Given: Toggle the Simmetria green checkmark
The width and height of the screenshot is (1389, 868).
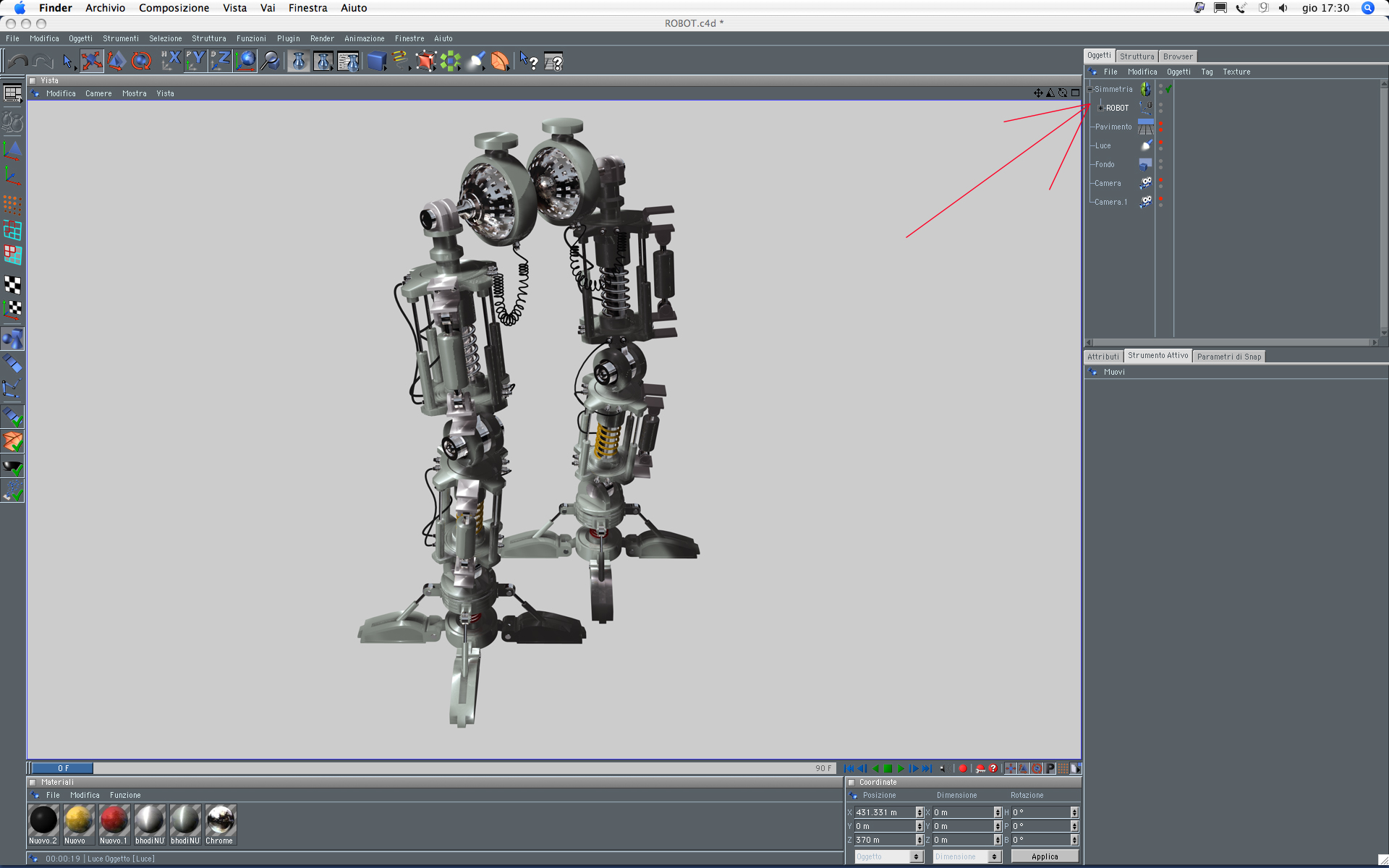Looking at the screenshot, I should tap(1168, 89).
